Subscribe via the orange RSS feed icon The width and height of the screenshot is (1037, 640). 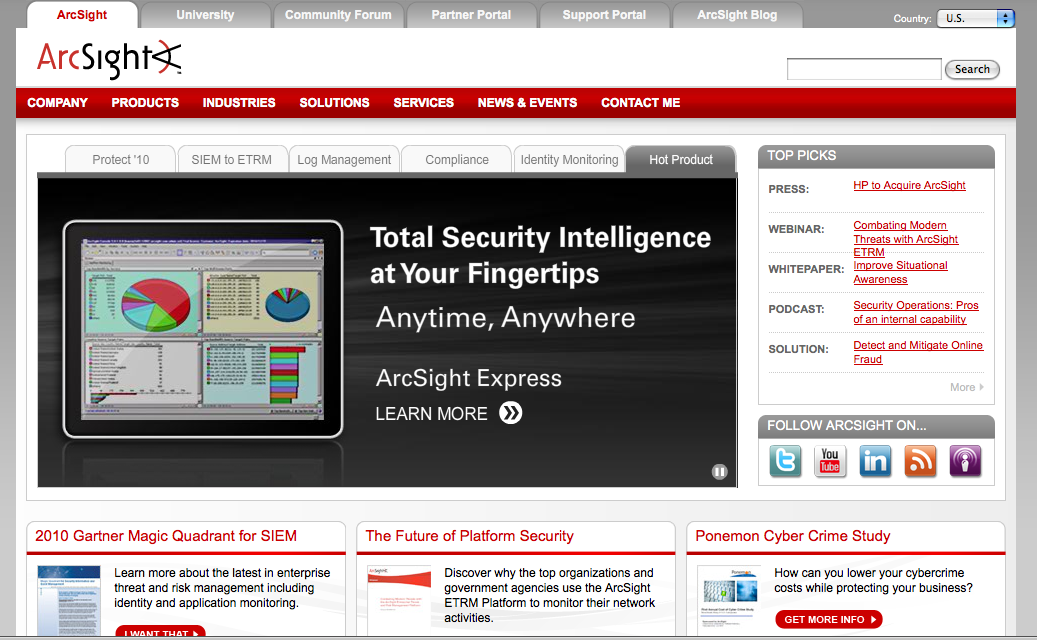pyautogui.click(x=920, y=461)
